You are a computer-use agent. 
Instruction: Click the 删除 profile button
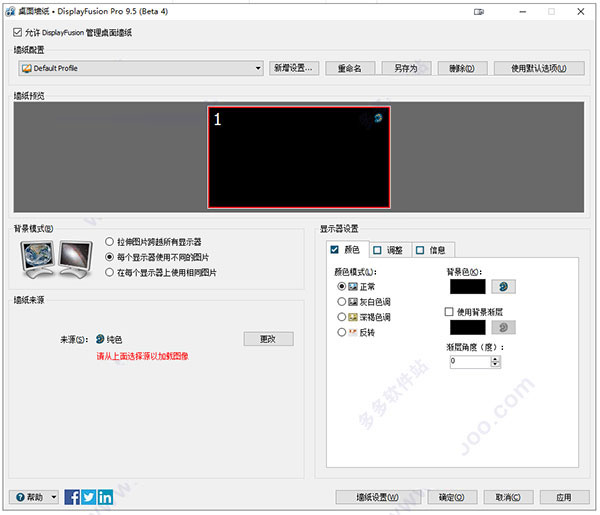462,68
